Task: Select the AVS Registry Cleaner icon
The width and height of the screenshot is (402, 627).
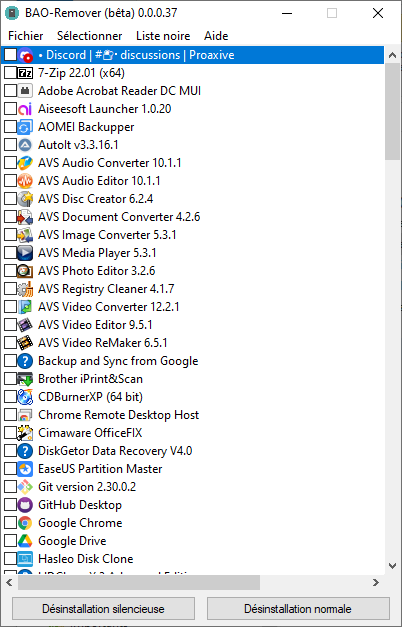Action: [x=25, y=289]
